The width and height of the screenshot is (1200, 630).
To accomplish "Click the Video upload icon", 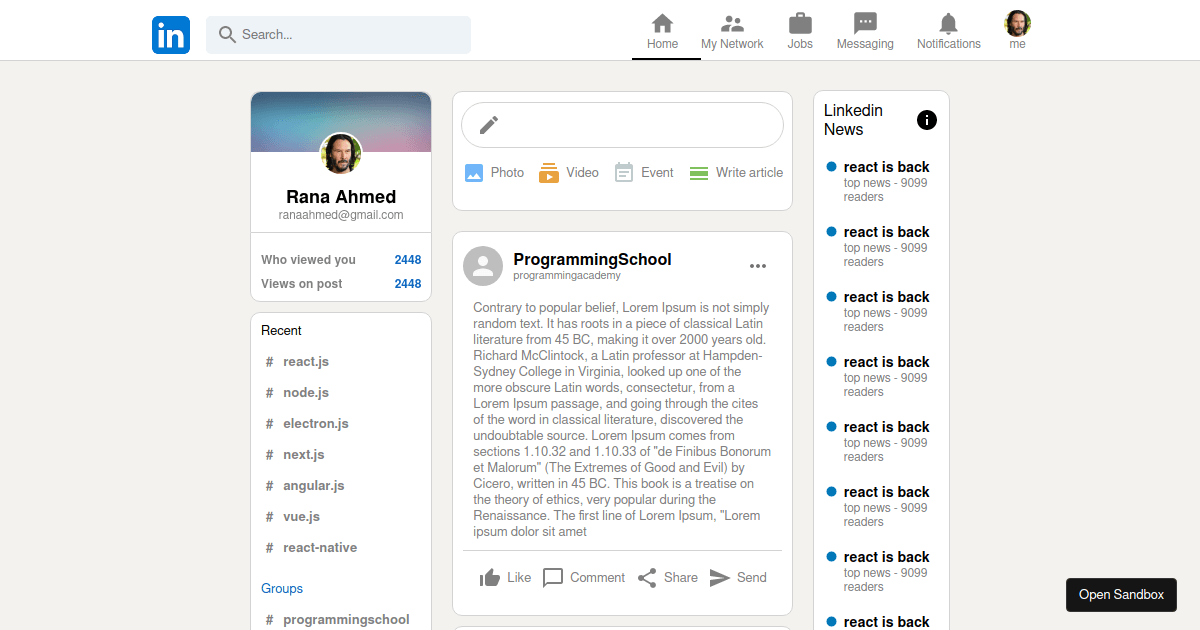I will (x=550, y=172).
